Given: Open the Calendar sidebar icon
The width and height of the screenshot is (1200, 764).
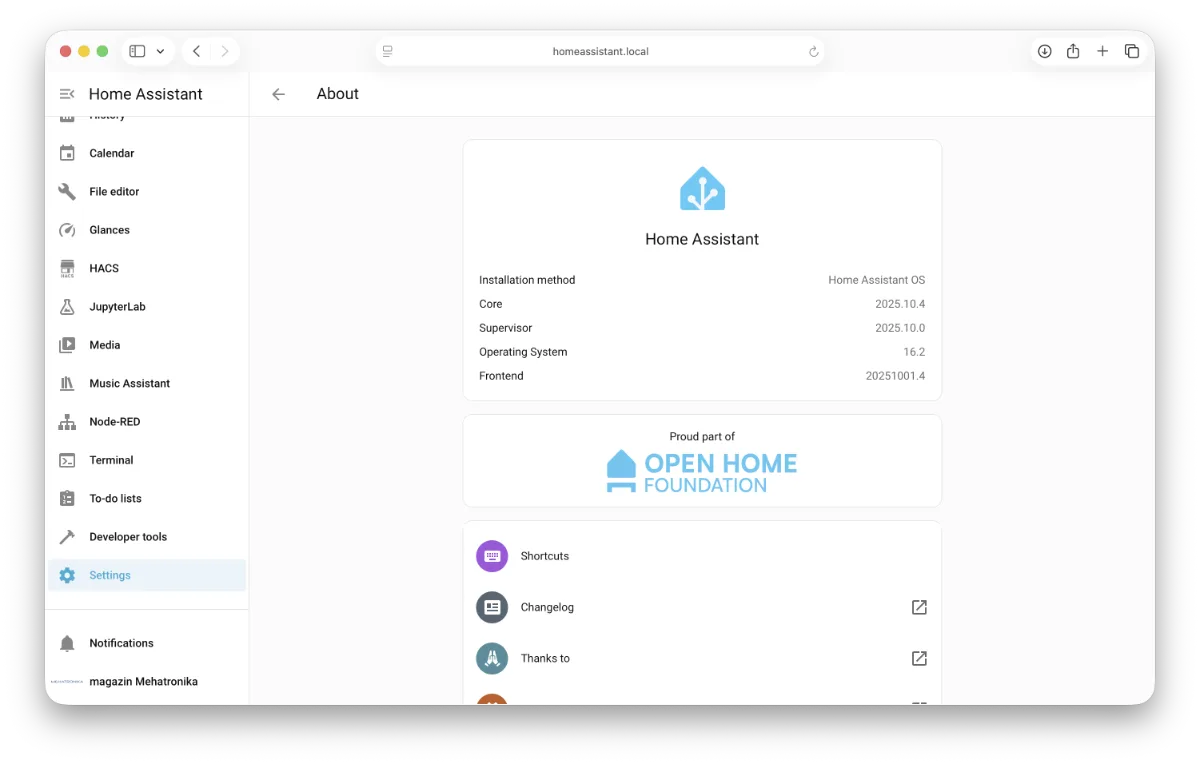Looking at the screenshot, I should pyautogui.click(x=67, y=153).
